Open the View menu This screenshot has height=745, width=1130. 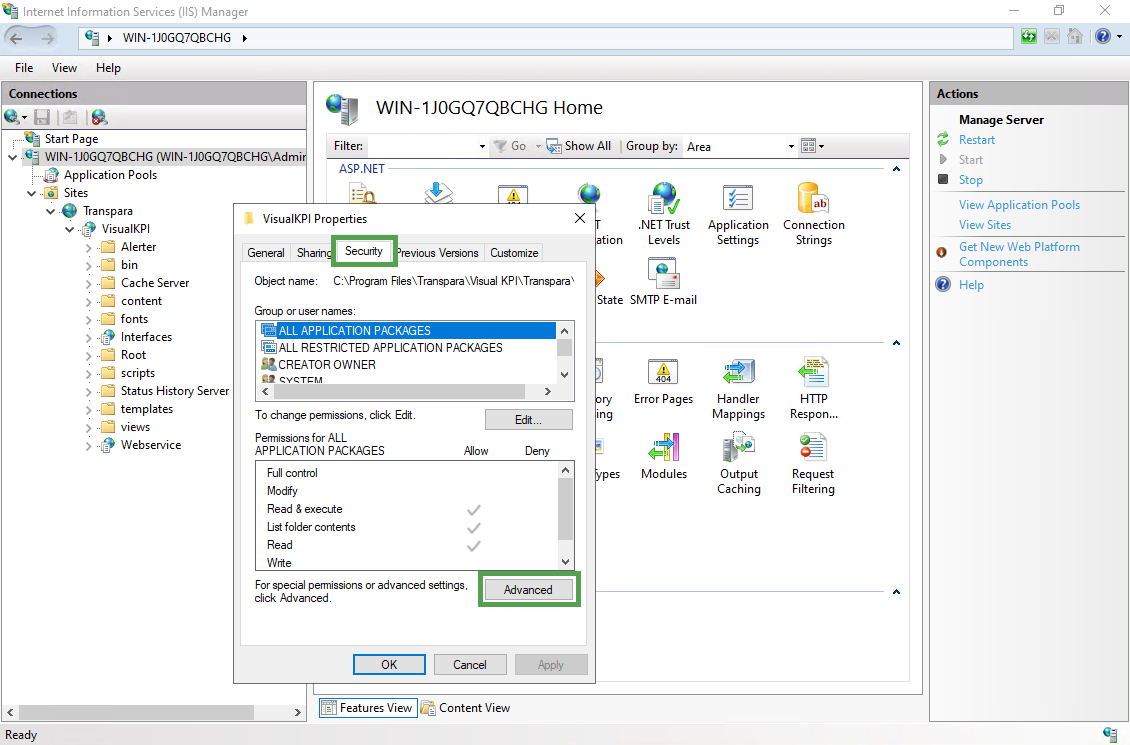tap(64, 68)
